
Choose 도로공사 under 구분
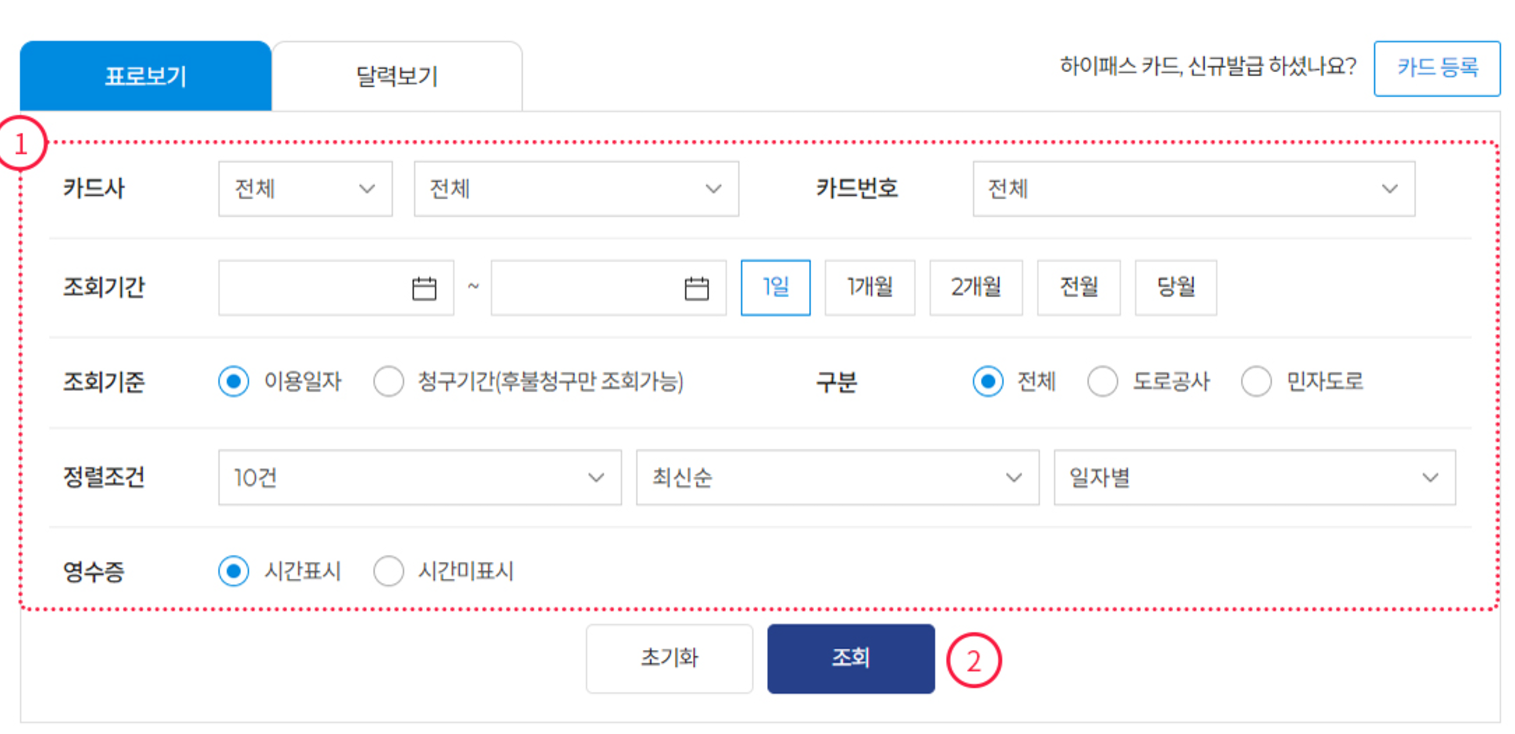1103,381
